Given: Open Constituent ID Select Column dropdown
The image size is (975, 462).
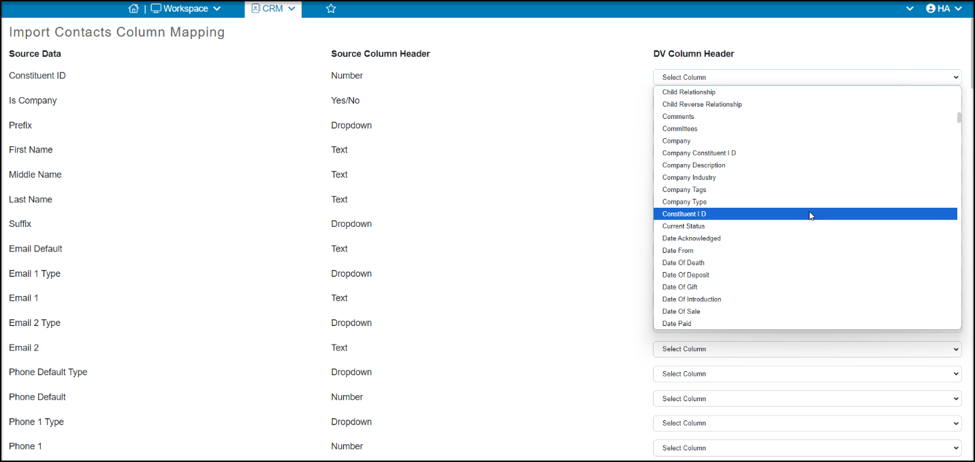Looking at the screenshot, I should pyautogui.click(x=807, y=77).
